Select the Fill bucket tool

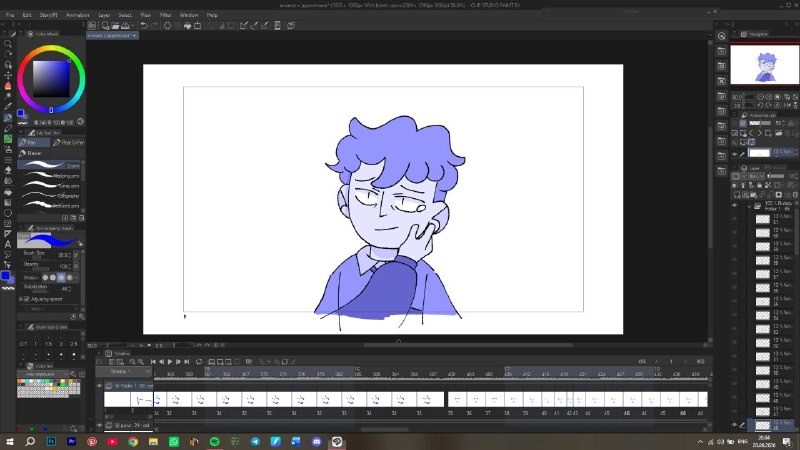(8, 192)
